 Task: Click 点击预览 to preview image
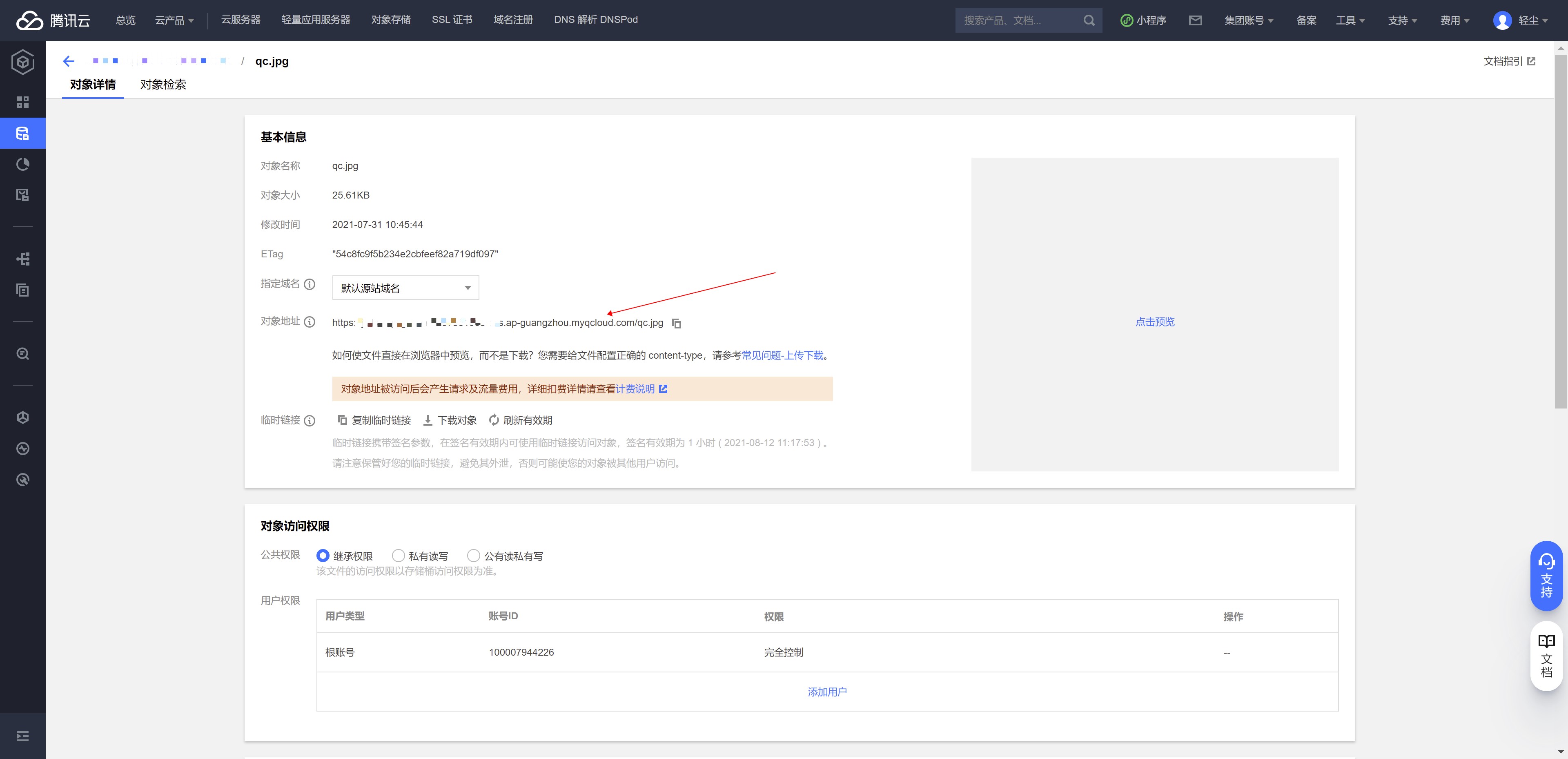(1155, 321)
